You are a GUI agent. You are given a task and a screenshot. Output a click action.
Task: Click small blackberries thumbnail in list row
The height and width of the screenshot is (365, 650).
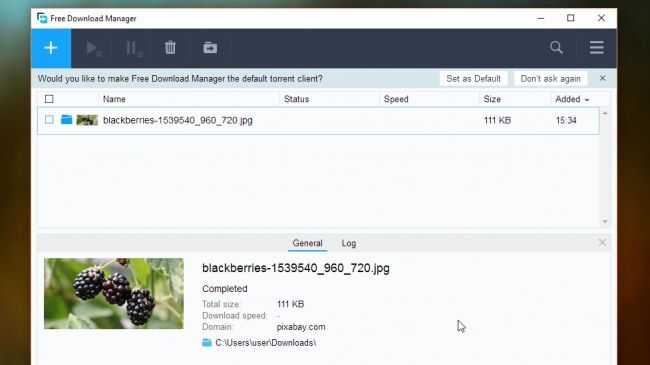point(87,120)
